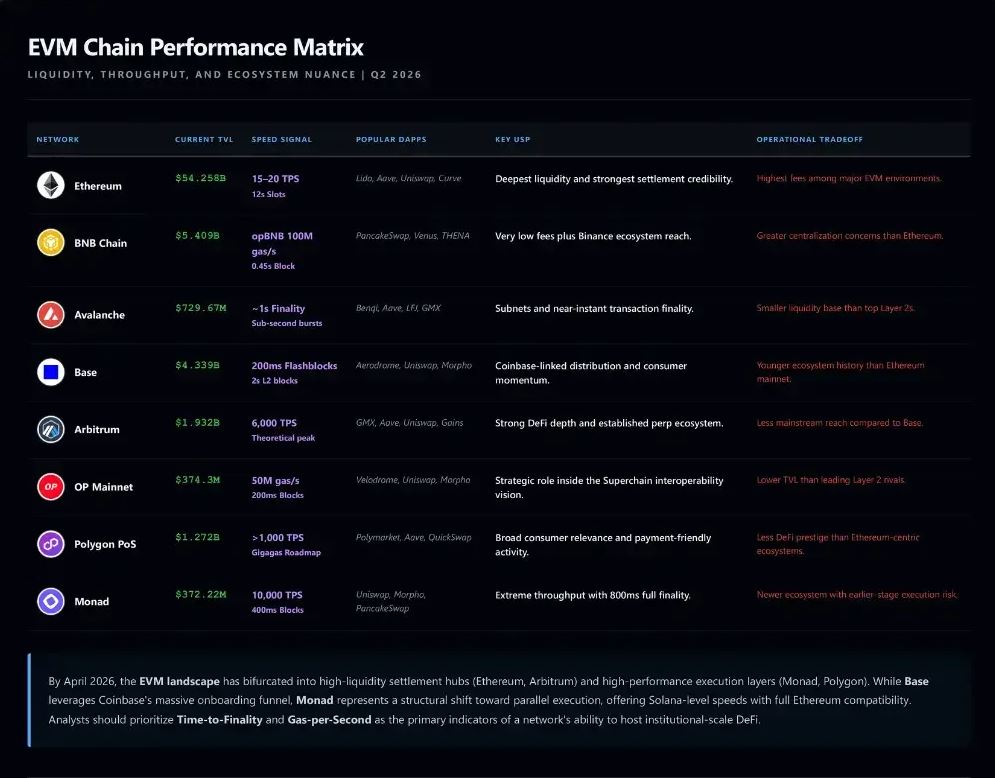Click the Extreme throughput 800ms finality USP
This screenshot has height=778, width=995.
593,595
